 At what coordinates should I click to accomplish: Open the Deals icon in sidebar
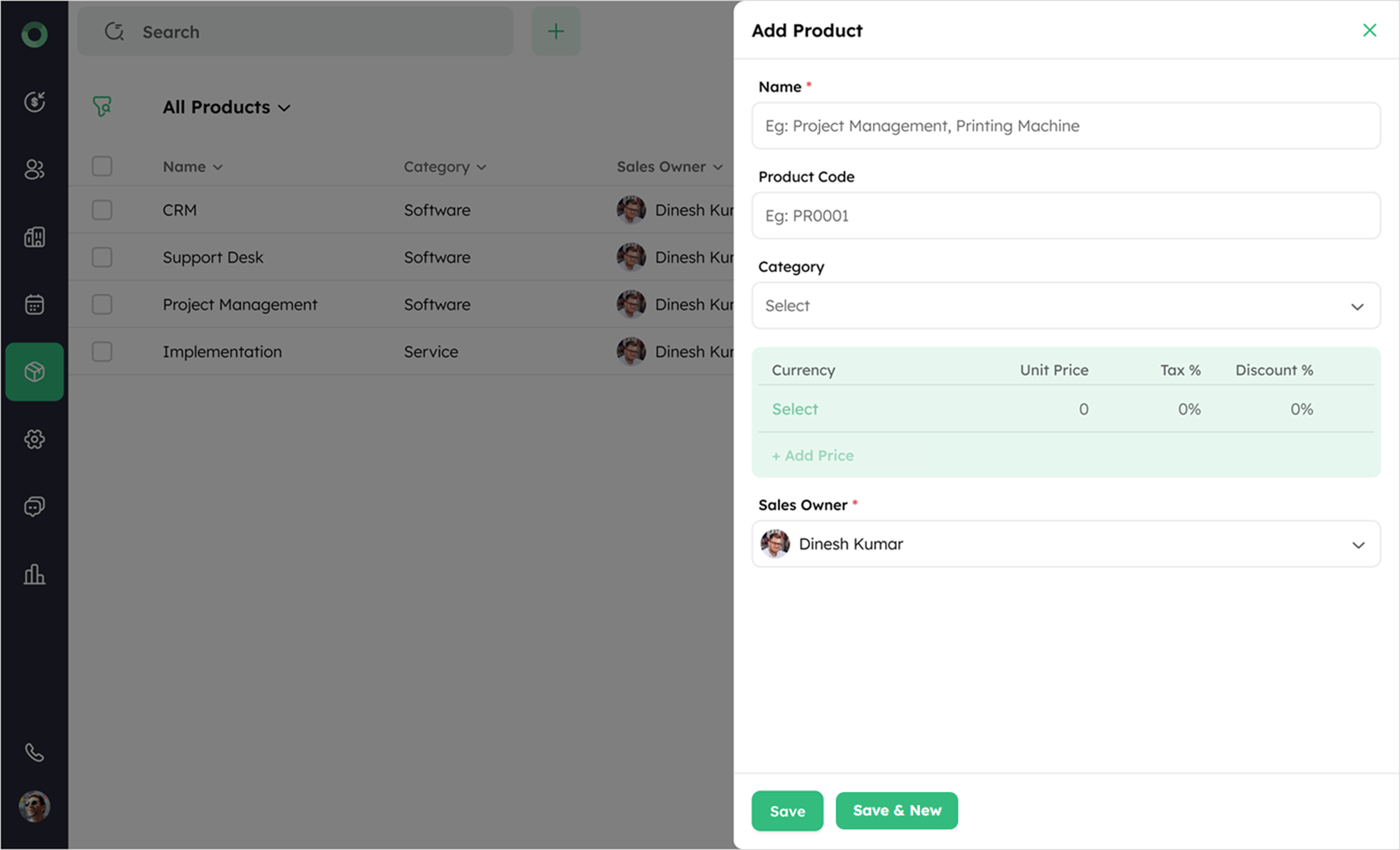(34, 102)
